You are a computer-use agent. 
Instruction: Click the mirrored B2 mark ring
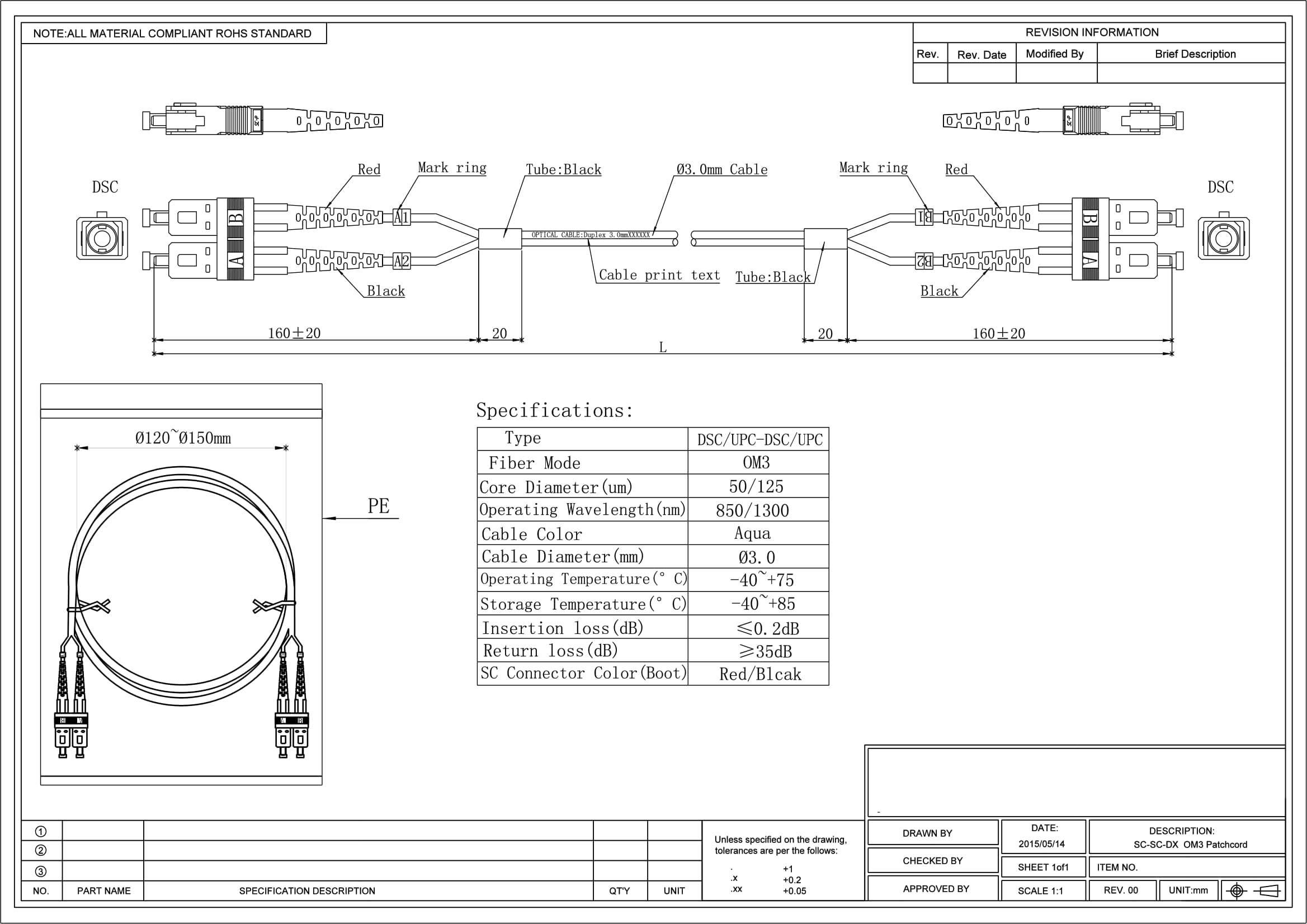924,261
